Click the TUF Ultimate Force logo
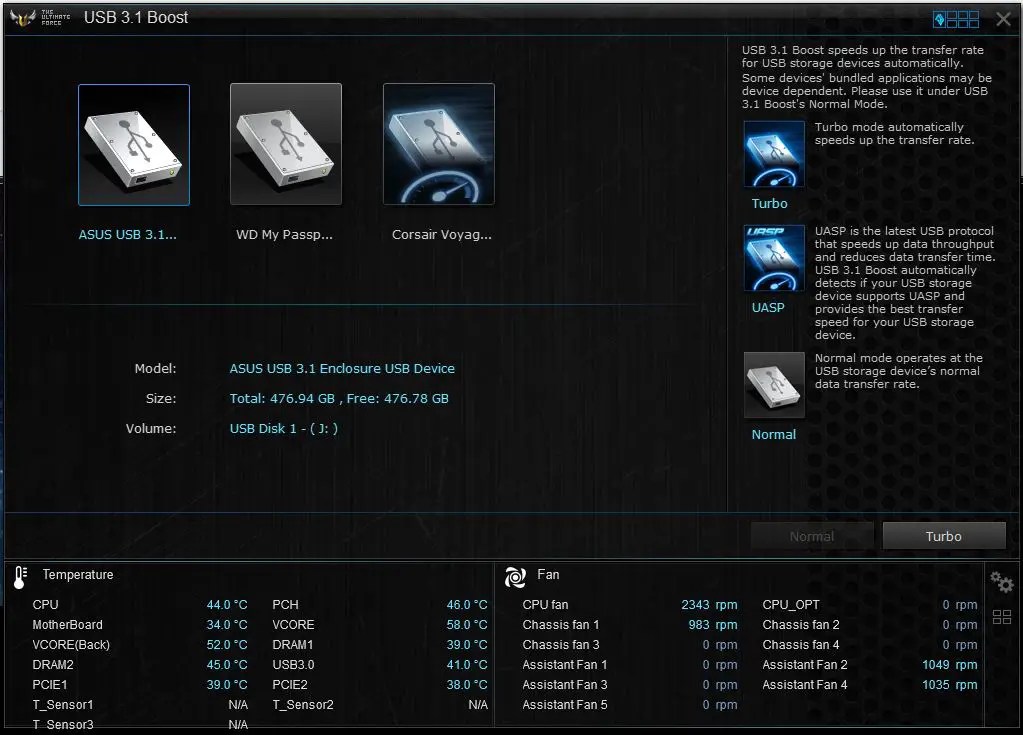This screenshot has height=735, width=1023. (x=40, y=18)
